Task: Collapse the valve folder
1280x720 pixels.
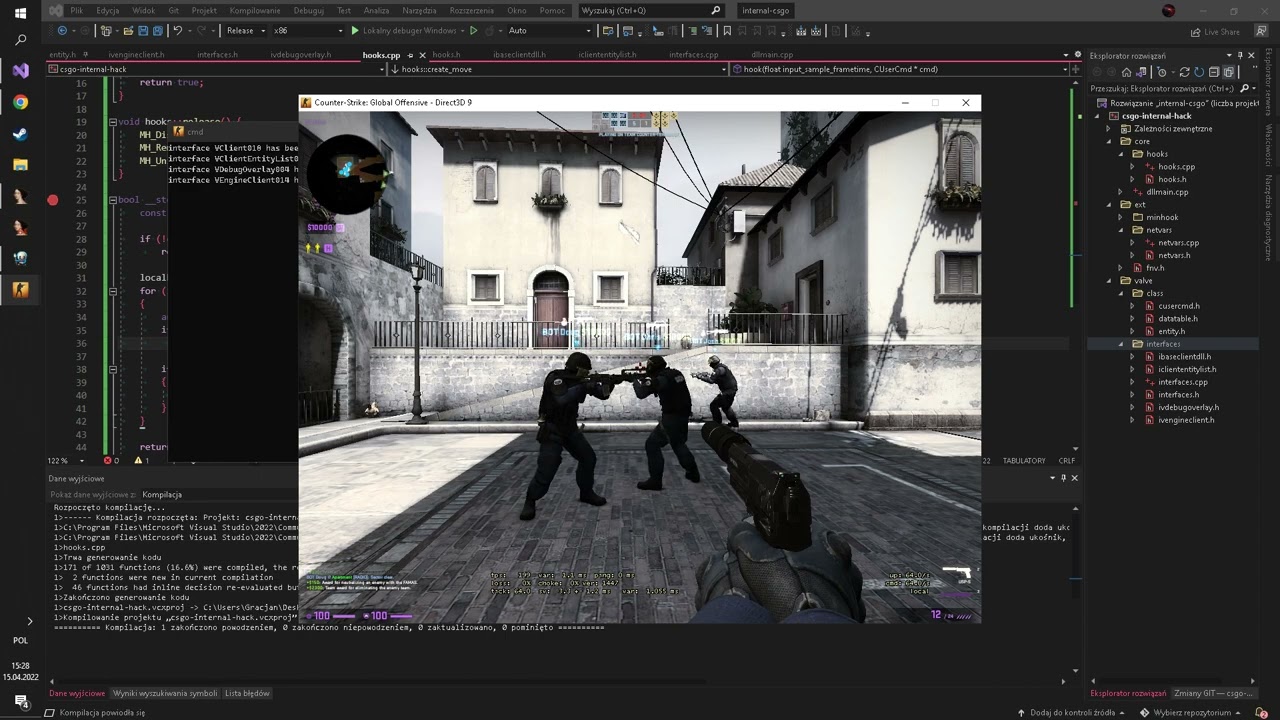Action: [x=1110, y=281]
